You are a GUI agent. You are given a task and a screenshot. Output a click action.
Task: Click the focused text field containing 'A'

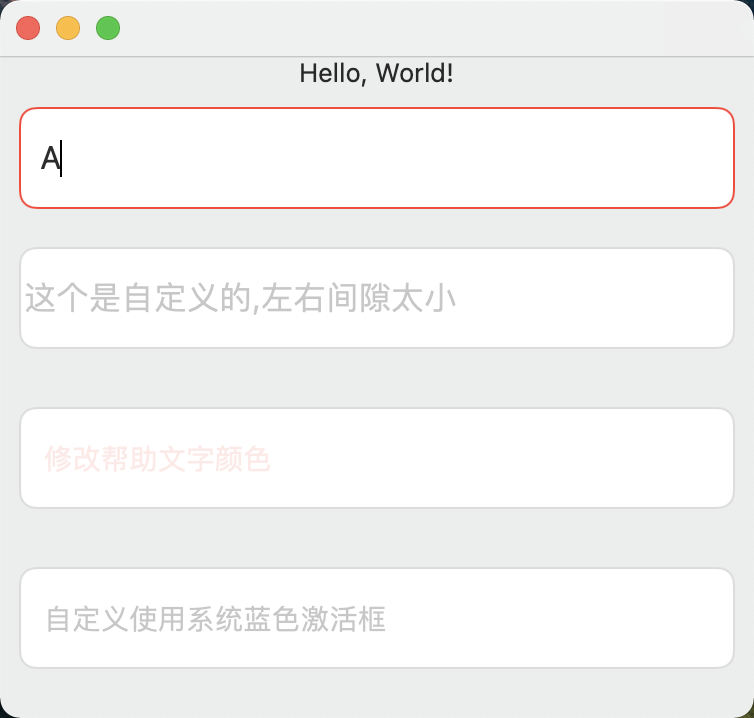377,158
